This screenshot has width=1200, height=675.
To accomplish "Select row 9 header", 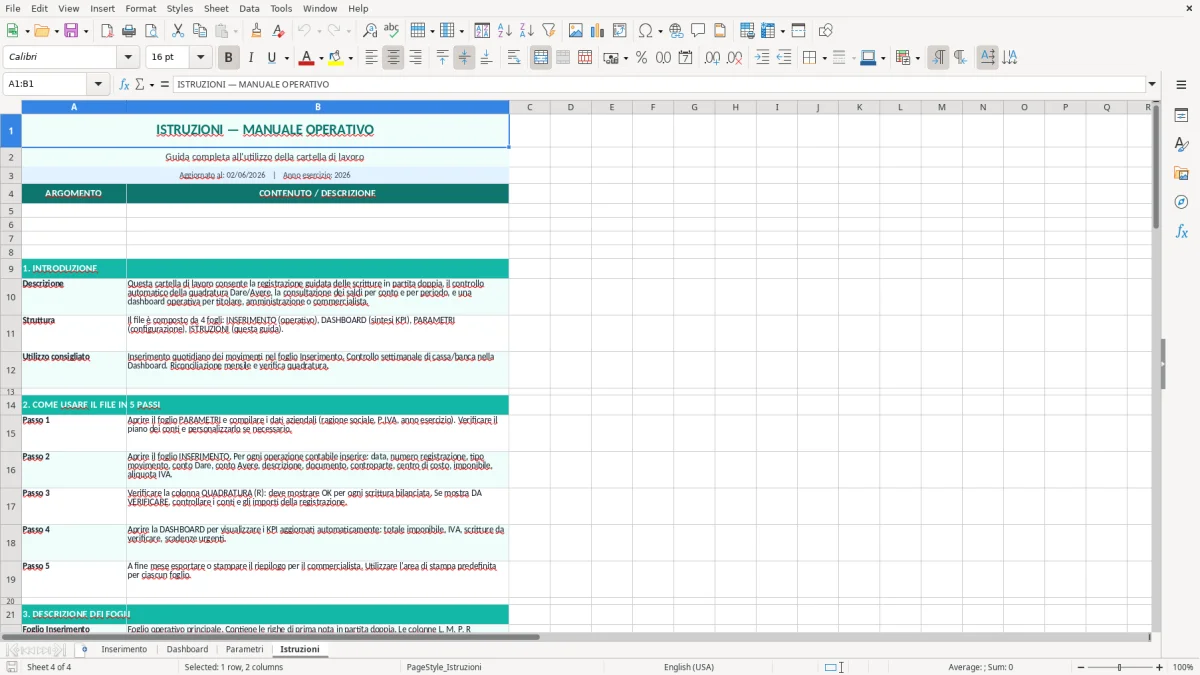I will [x=11, y=269].
